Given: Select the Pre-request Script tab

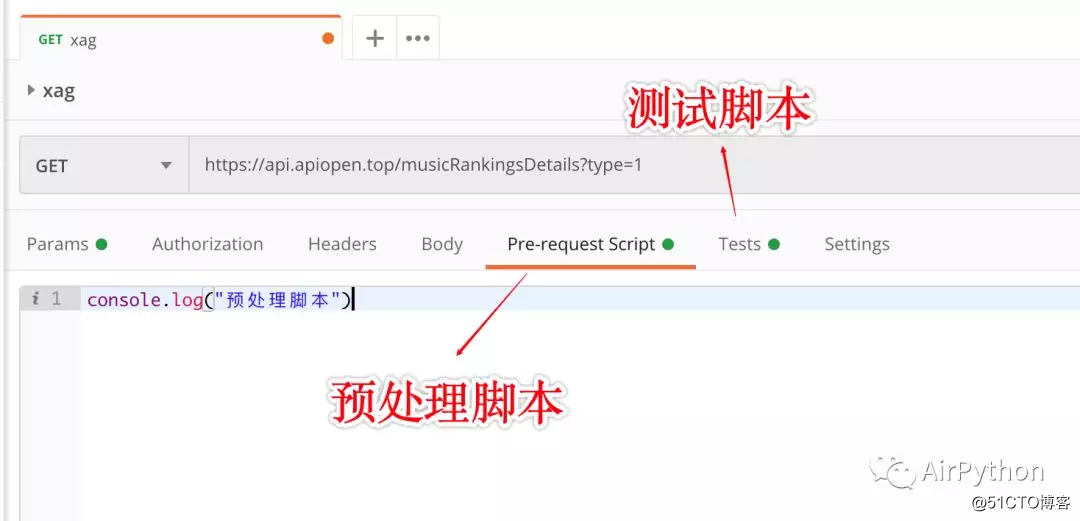Looking at the screenshot, I should click(x=590, y=244).
